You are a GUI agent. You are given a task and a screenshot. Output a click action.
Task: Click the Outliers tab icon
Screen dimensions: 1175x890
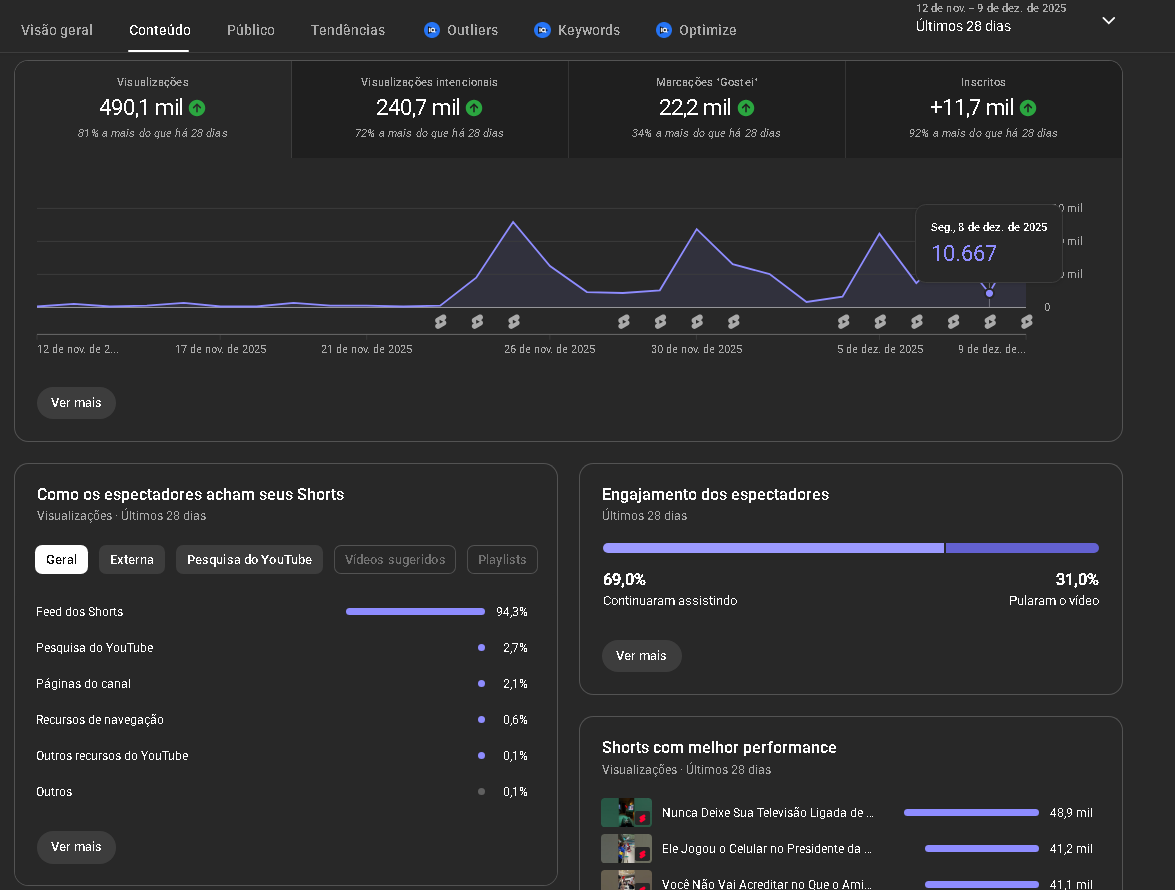pyautogui.click(x=432, y=30)
